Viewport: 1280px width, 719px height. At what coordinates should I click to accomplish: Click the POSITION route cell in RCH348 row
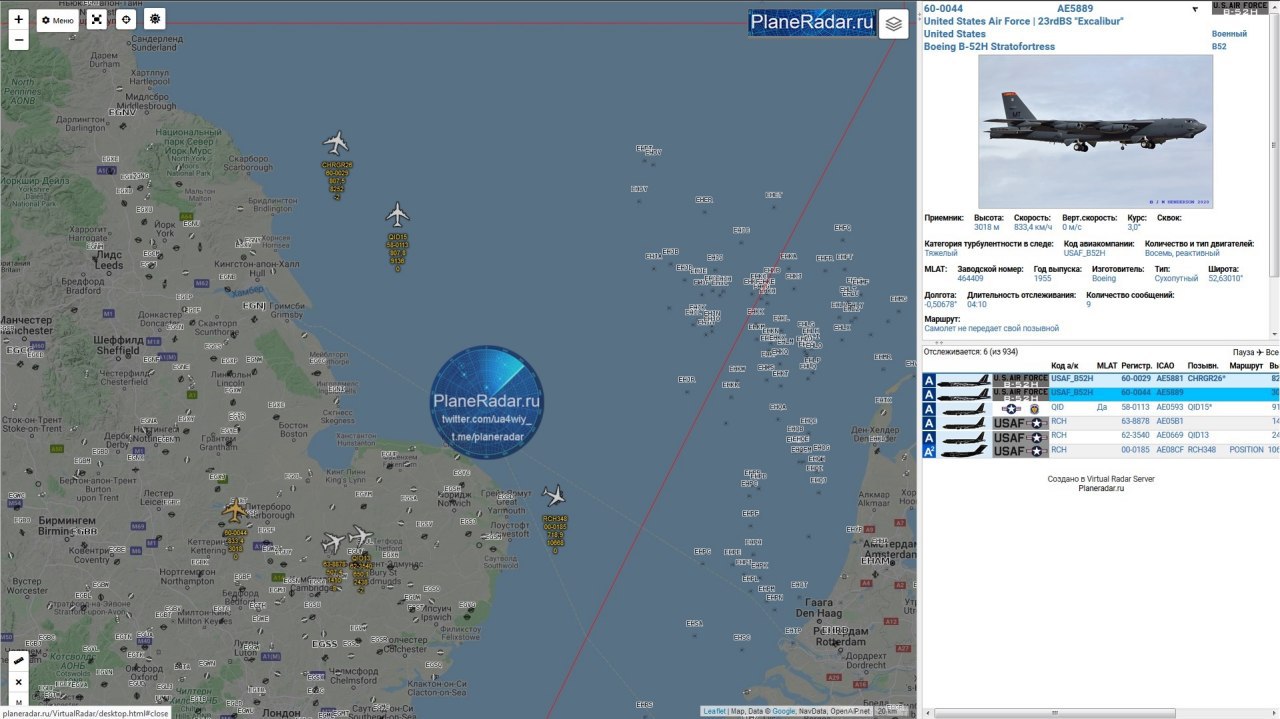(x=1246, y=450)
